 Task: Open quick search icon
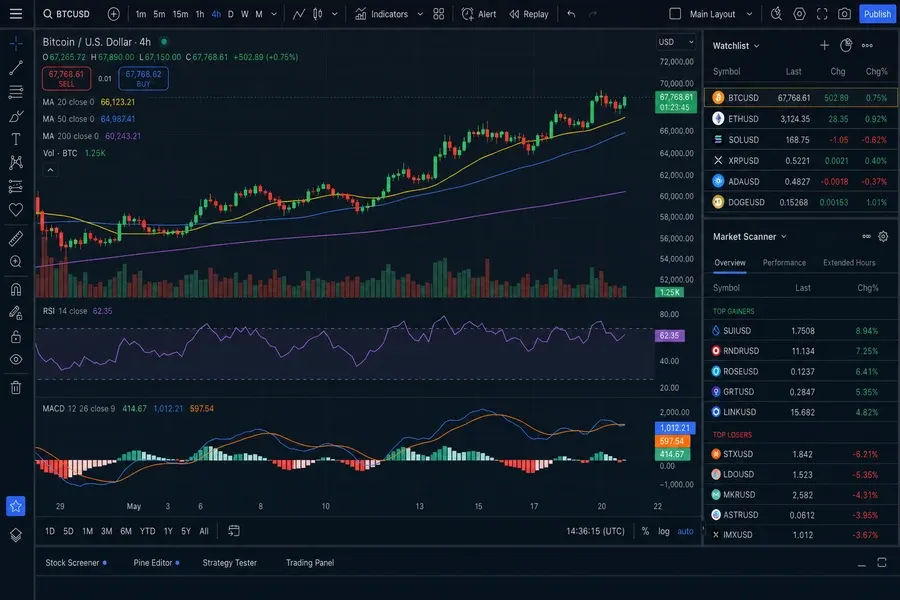pos(776,14)
